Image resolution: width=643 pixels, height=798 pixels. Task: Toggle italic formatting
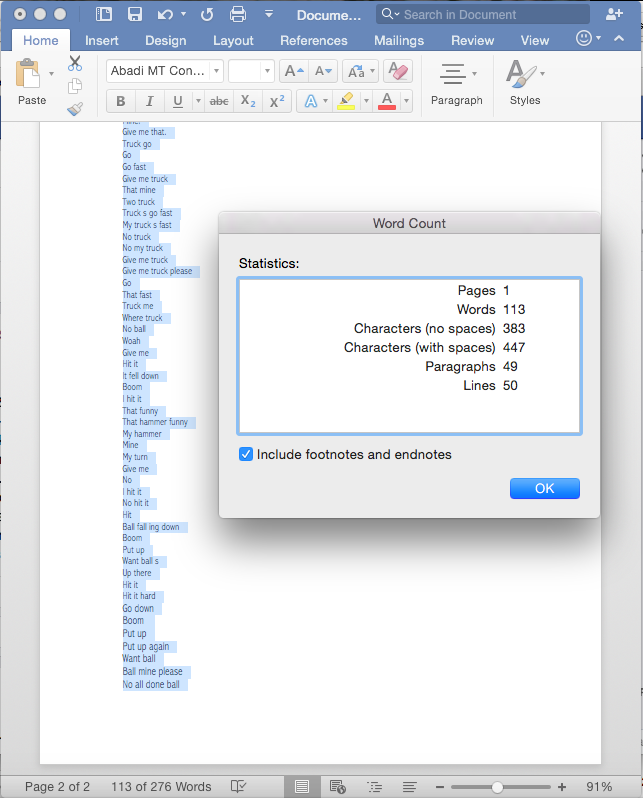tap(150, 101)
